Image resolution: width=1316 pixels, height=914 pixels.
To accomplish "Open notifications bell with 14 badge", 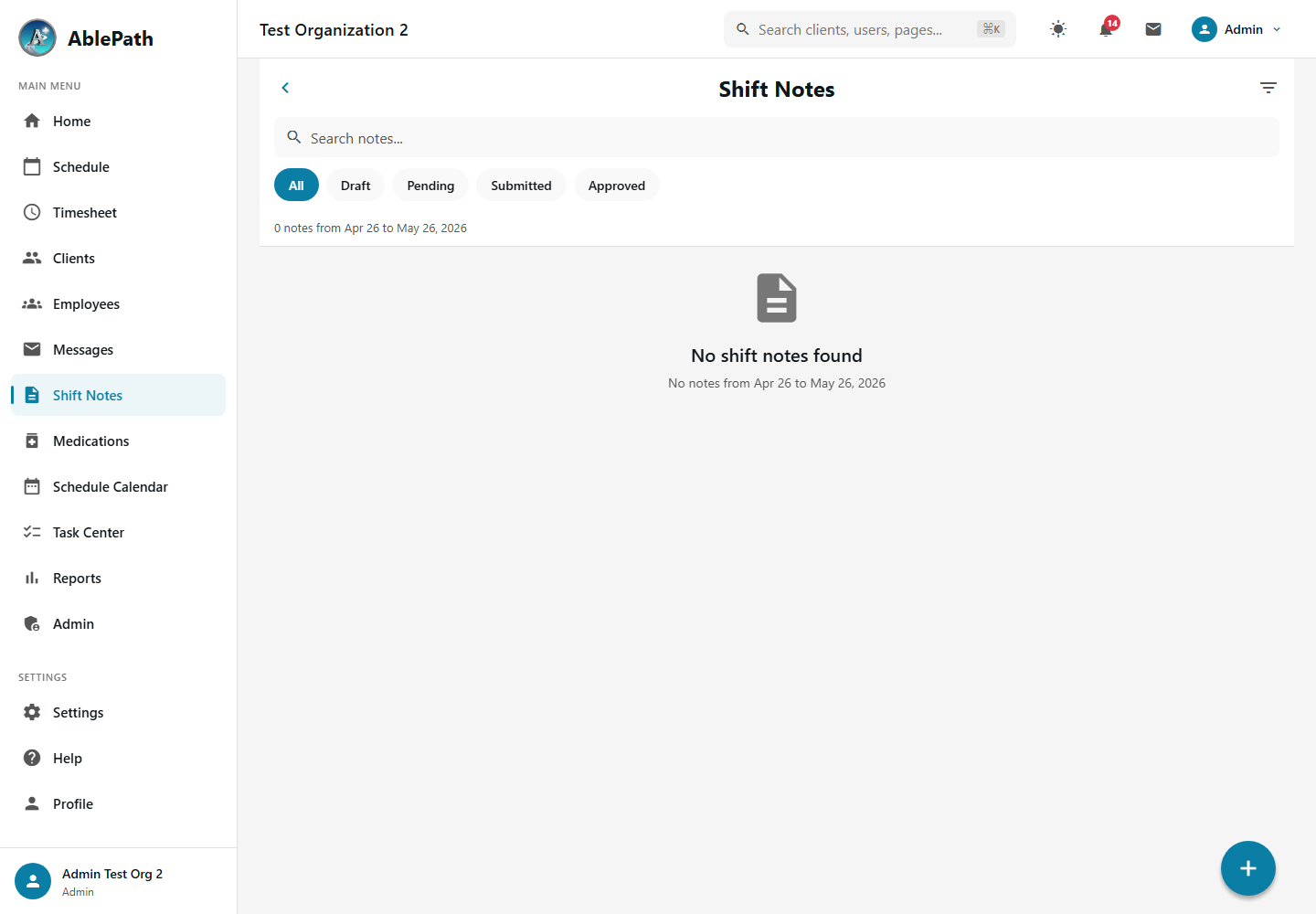I will [1106, 29].
